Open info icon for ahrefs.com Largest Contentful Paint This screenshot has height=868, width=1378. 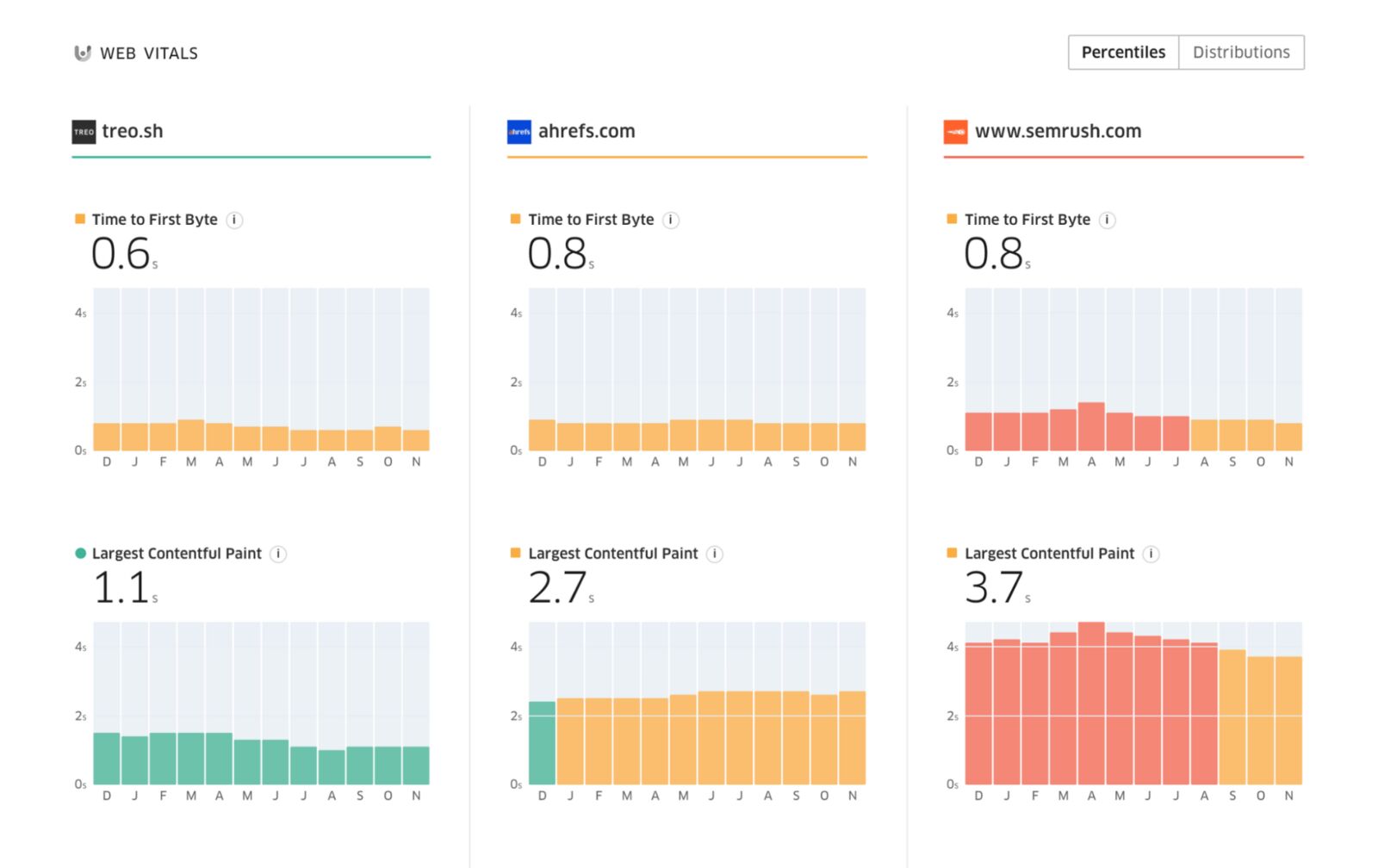pos(715,555)
